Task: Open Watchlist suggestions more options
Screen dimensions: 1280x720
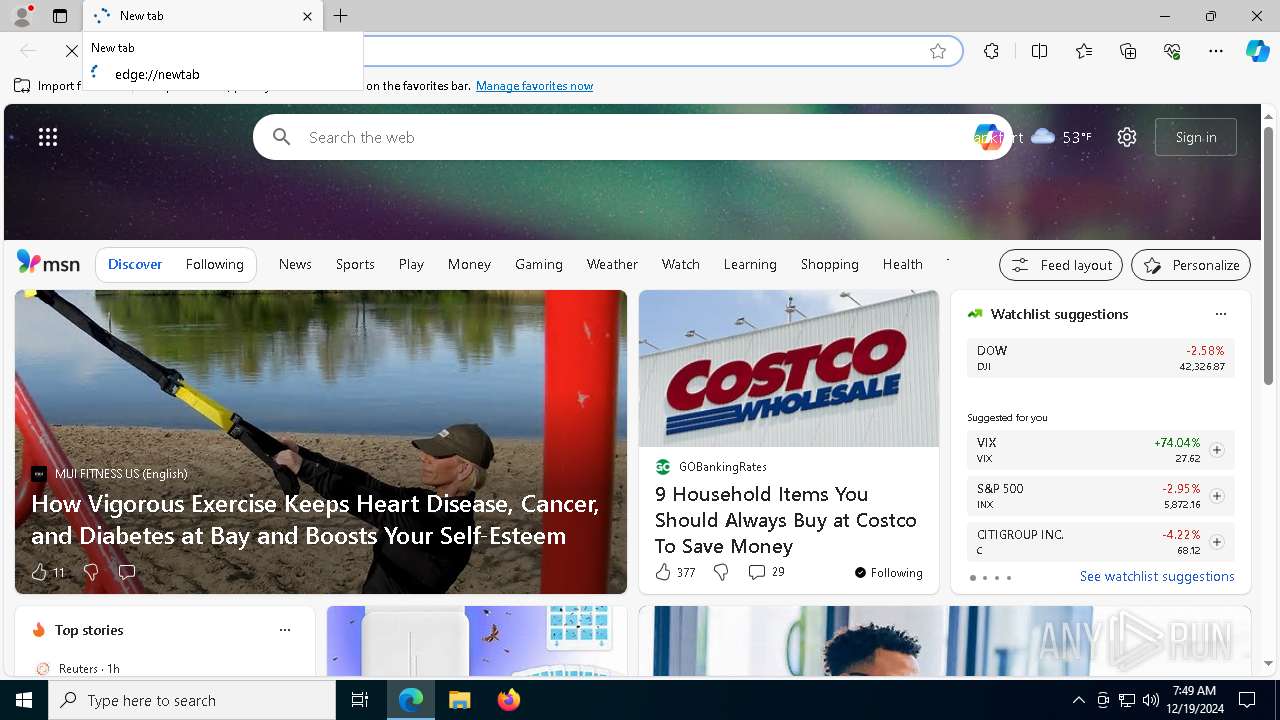Action: [1220, 314]
